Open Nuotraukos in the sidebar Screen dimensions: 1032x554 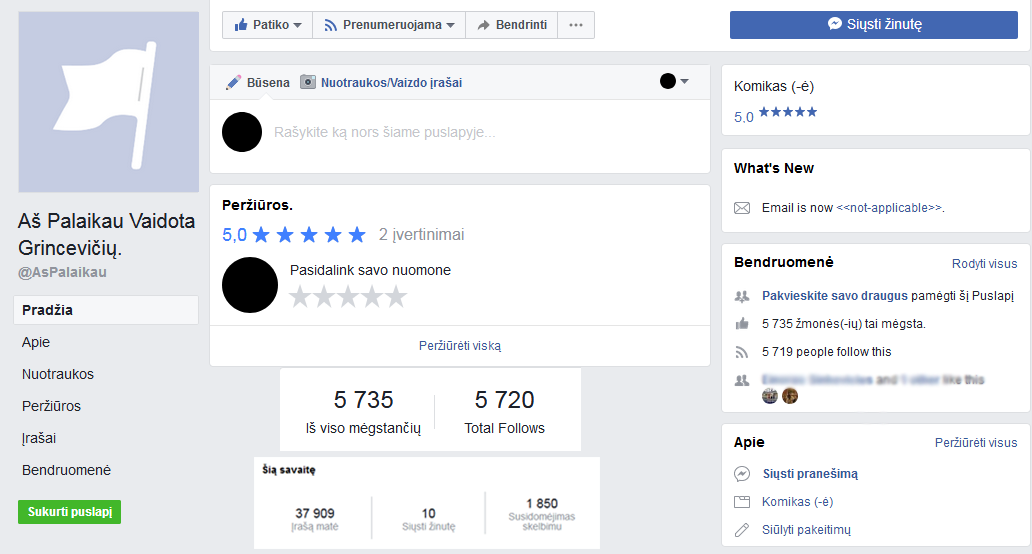point(58,374)
